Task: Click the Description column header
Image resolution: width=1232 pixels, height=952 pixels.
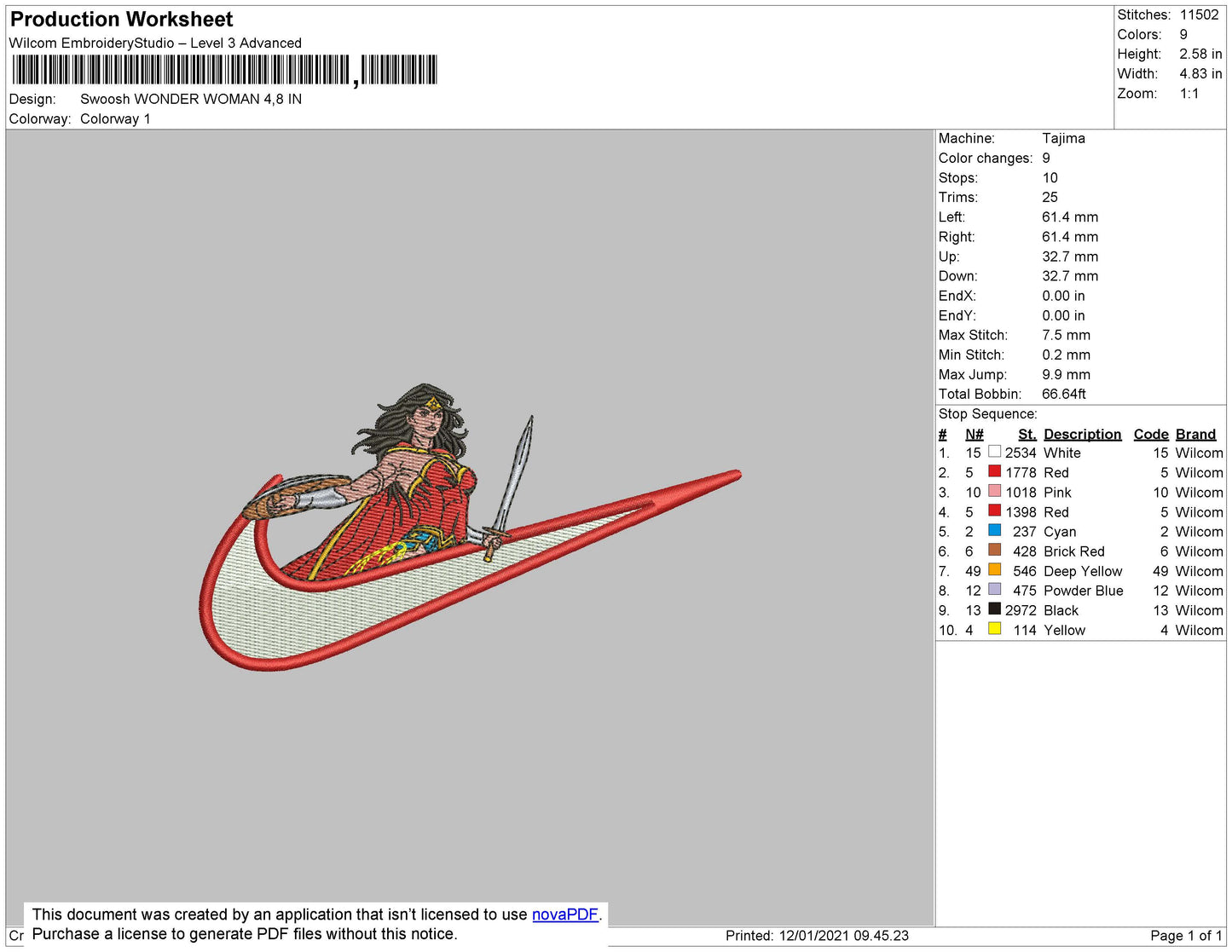Action: click(x=1082, y=434)
